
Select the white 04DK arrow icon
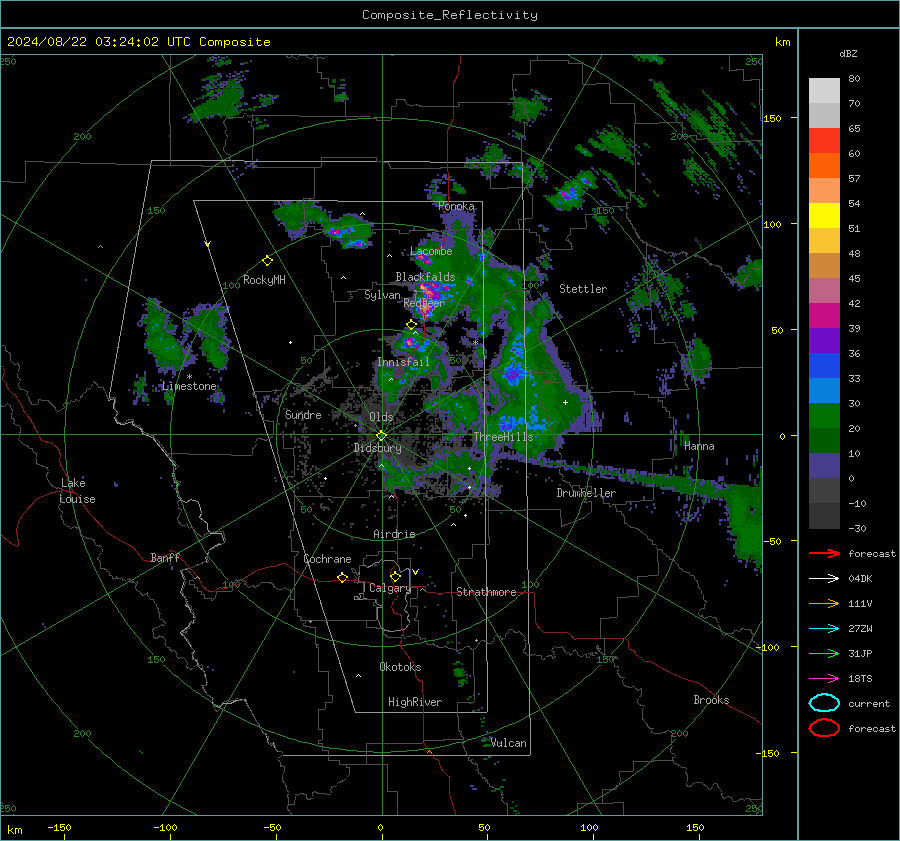(x=824, y=579)
